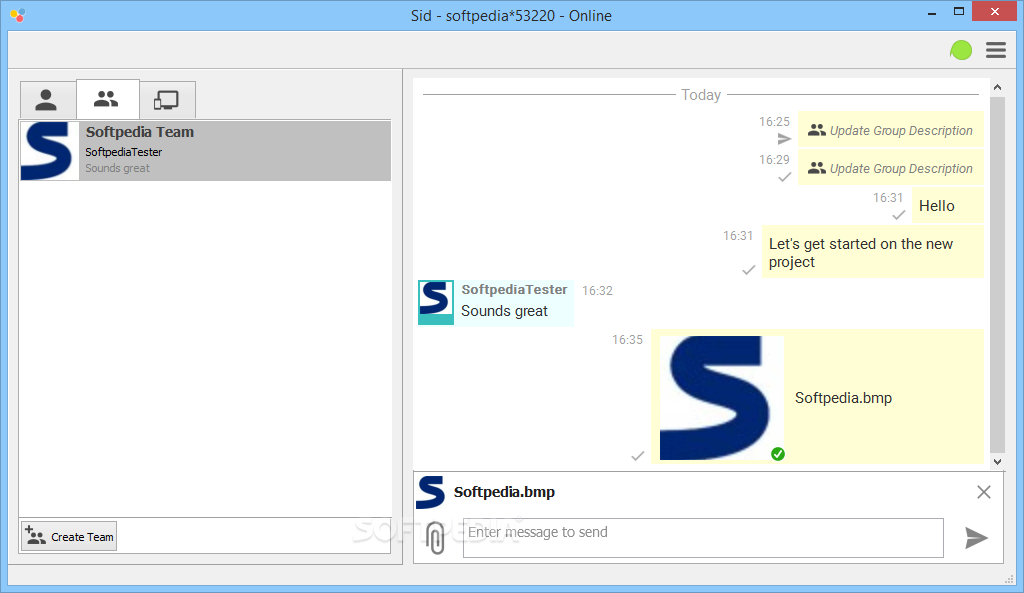Click the SoftpediaTester sender name
1024x593 pixels.
click(514, 289)
